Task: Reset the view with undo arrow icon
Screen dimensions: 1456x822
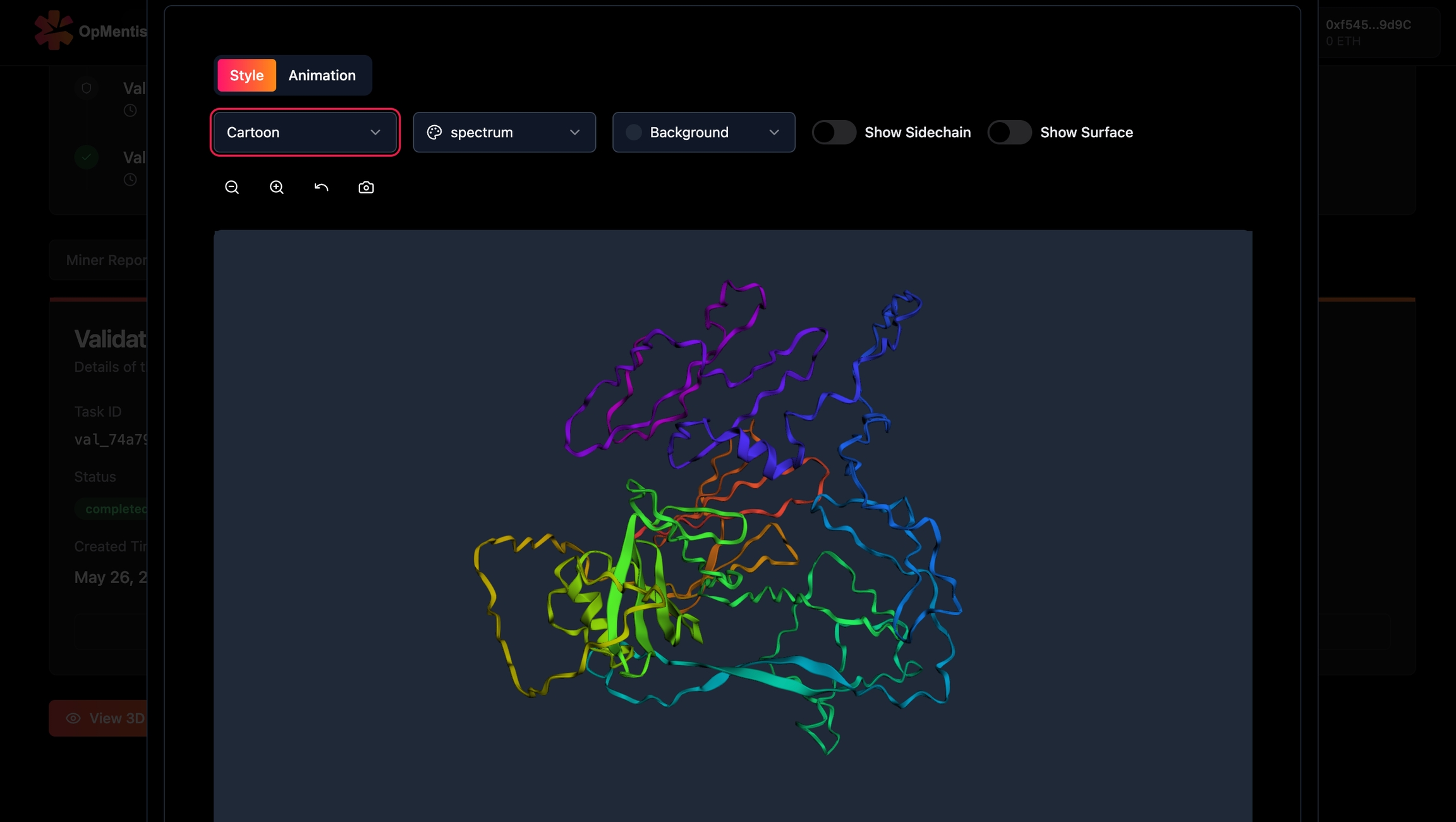Action: 321,187
